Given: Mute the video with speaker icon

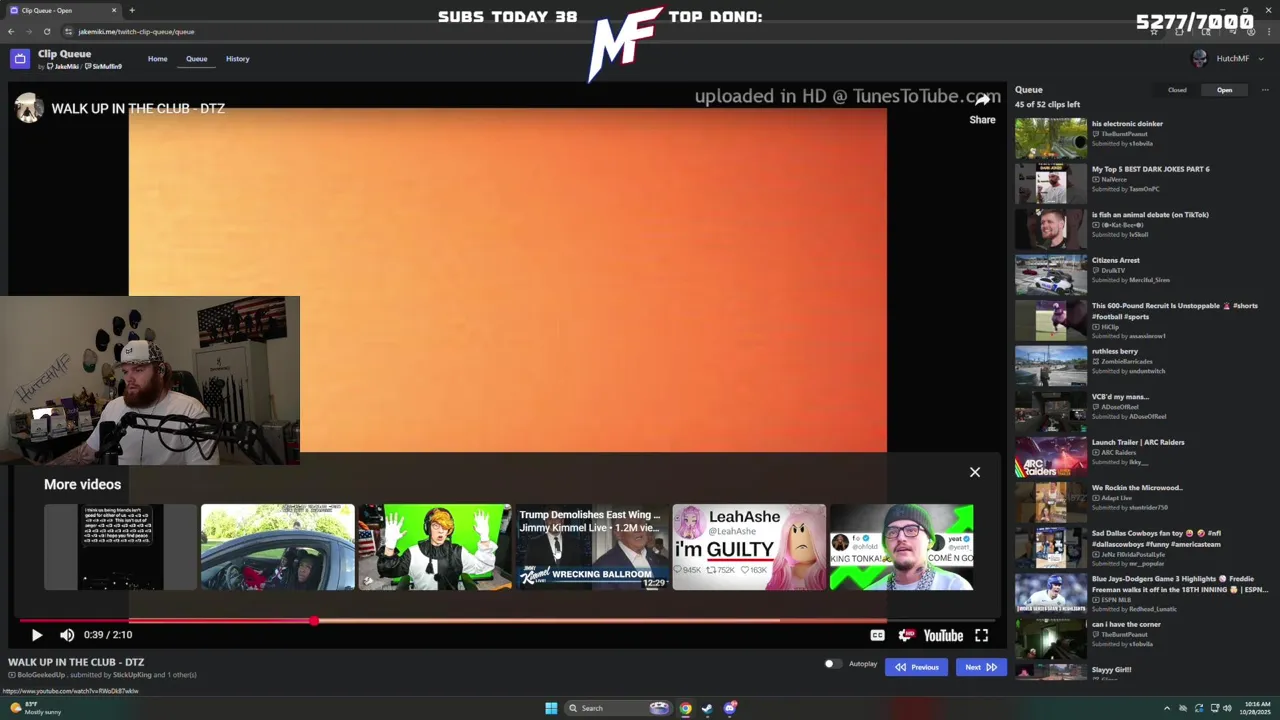Looking at the screenshot, I should pyautogui.click(x=67, y=635).
